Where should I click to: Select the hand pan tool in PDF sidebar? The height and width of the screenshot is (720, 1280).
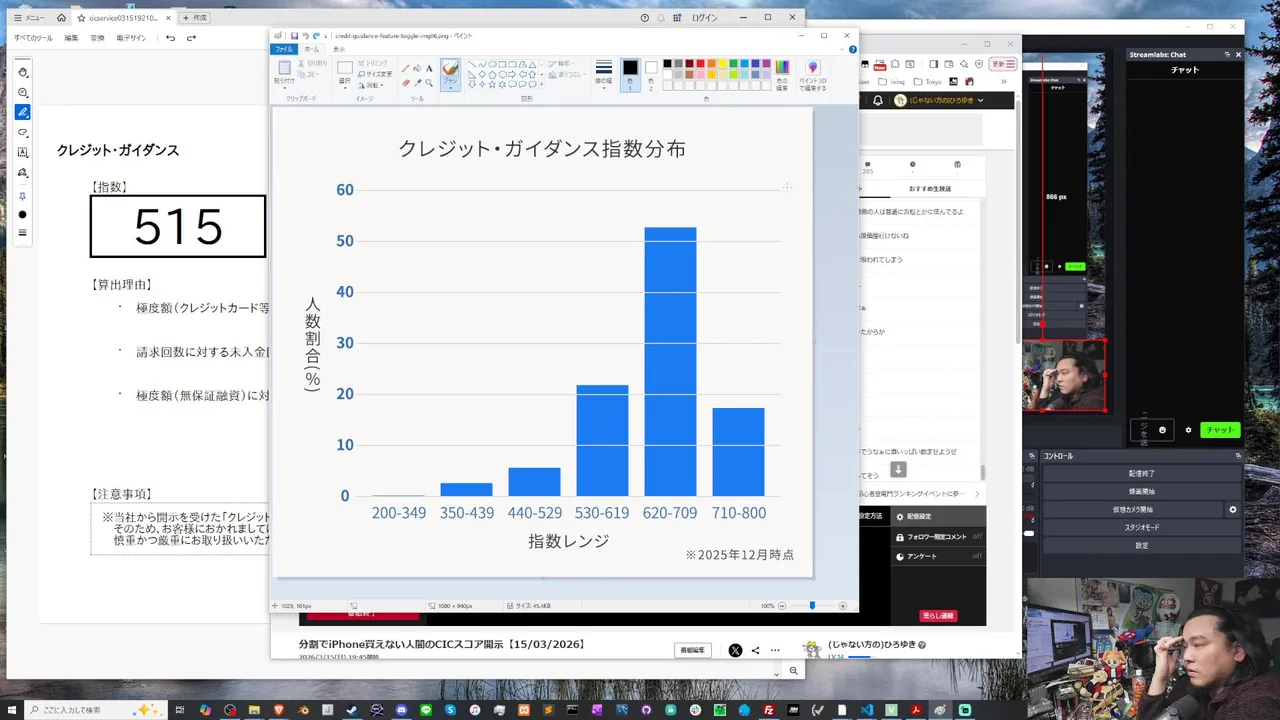tap(23, 73)
